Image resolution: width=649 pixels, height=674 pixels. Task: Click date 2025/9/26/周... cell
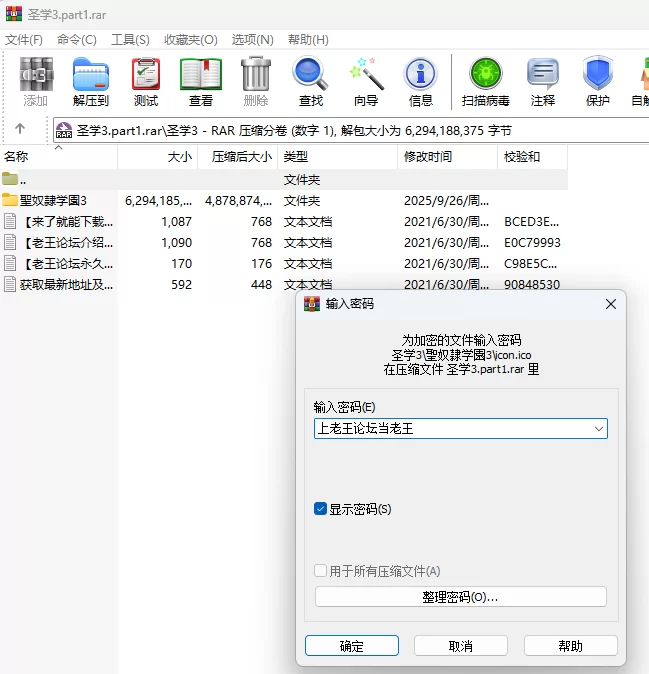447,200
